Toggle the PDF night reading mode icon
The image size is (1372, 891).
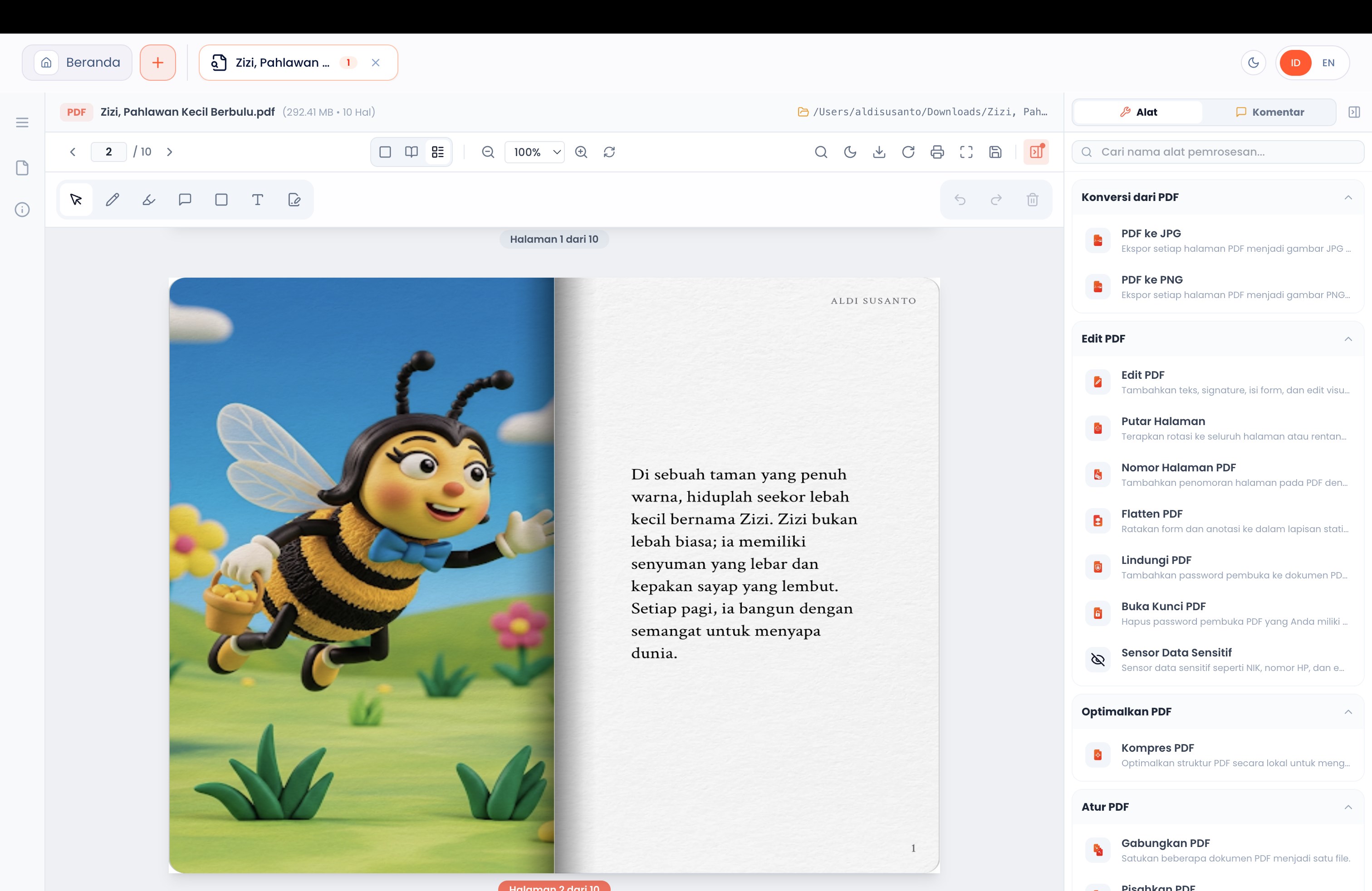(x=850, y=152)
